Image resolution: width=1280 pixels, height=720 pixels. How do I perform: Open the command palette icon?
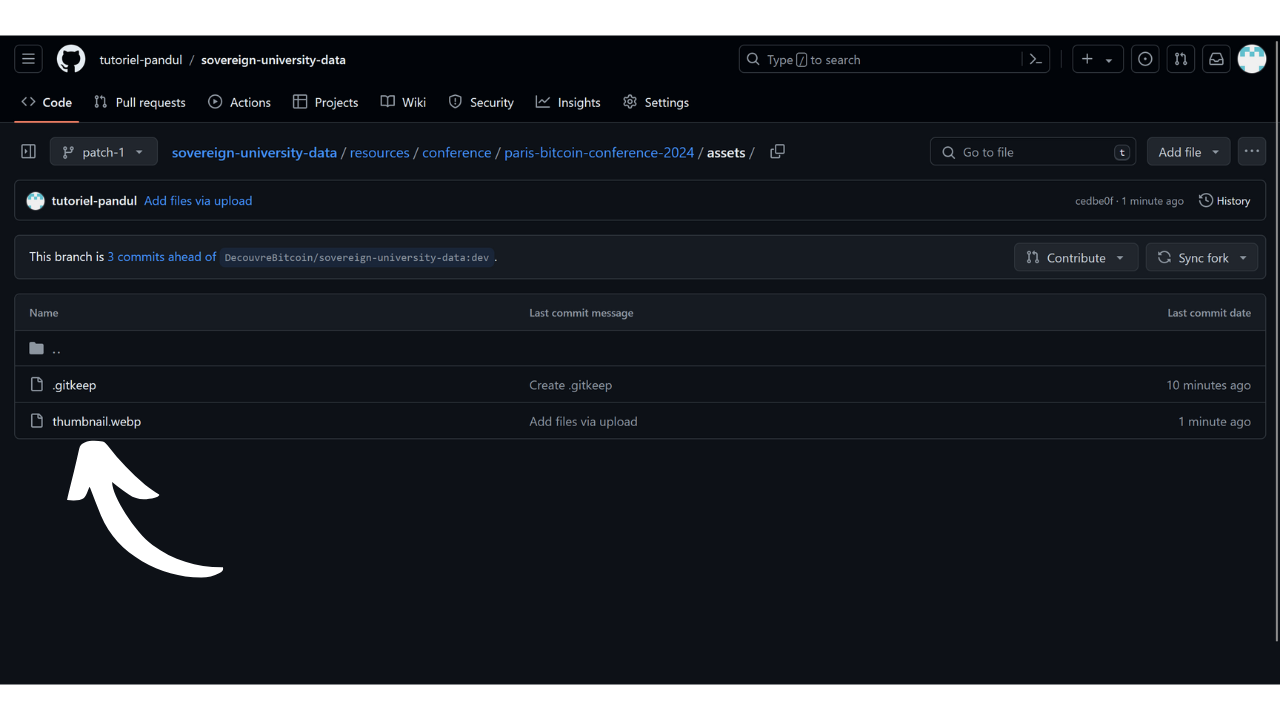[1036, 59]
